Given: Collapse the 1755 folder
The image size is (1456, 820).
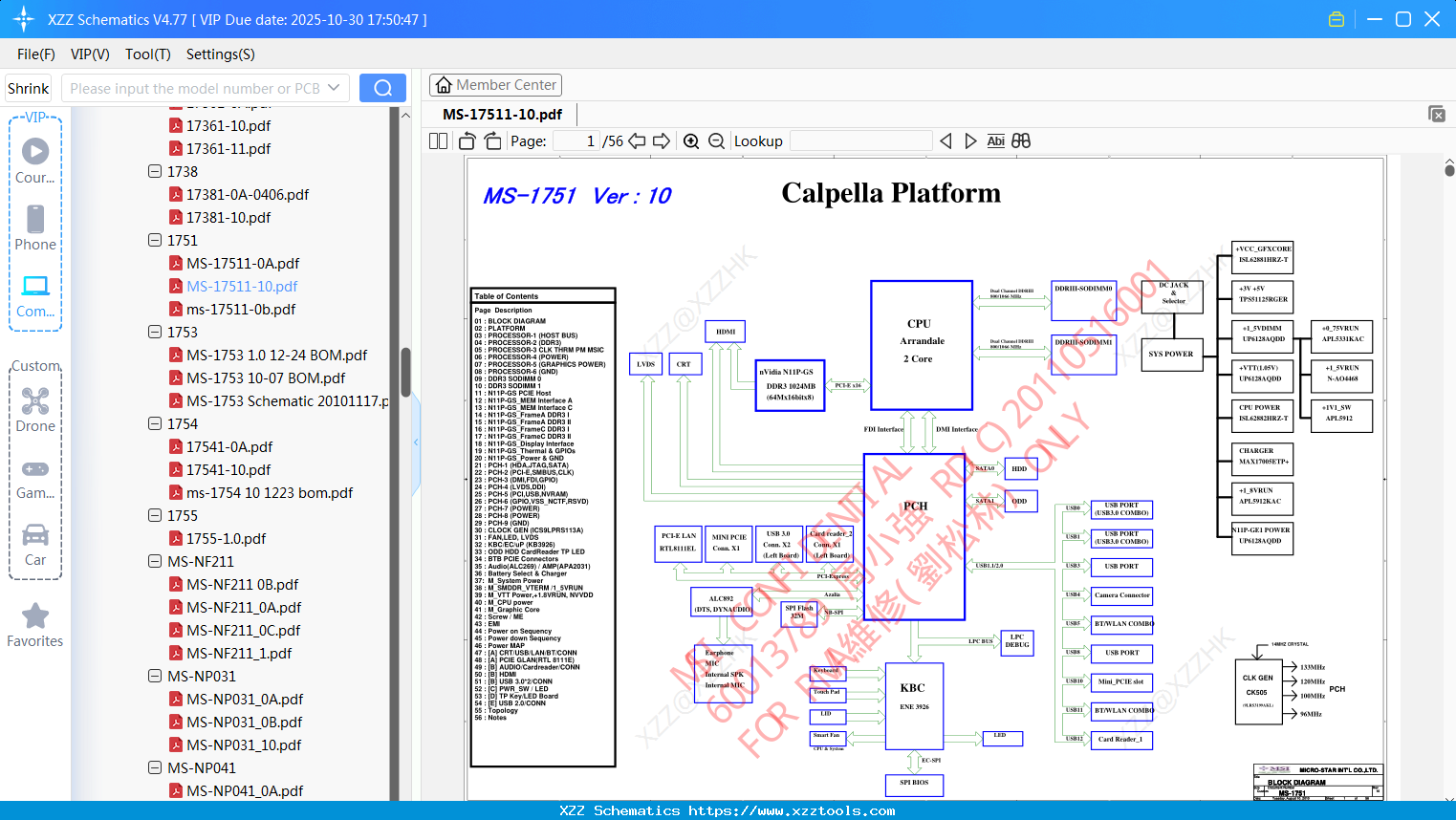Looking at the screenshot, I should click(155, 515).
